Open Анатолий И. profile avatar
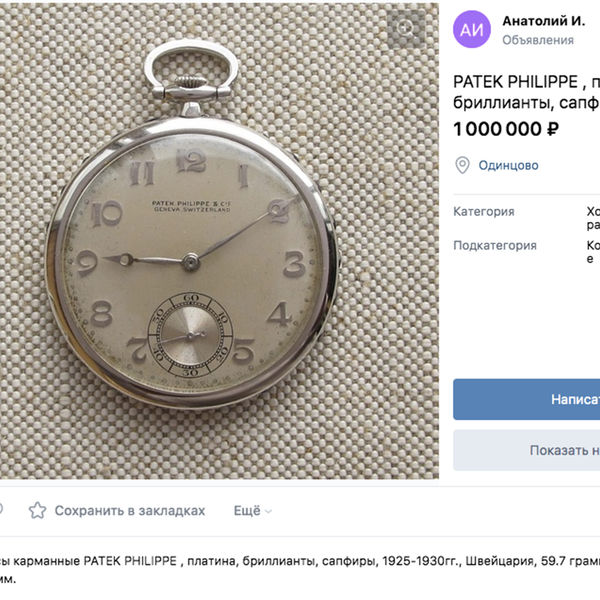This screenshot has height=600, width=600. (x=472, y=29)
